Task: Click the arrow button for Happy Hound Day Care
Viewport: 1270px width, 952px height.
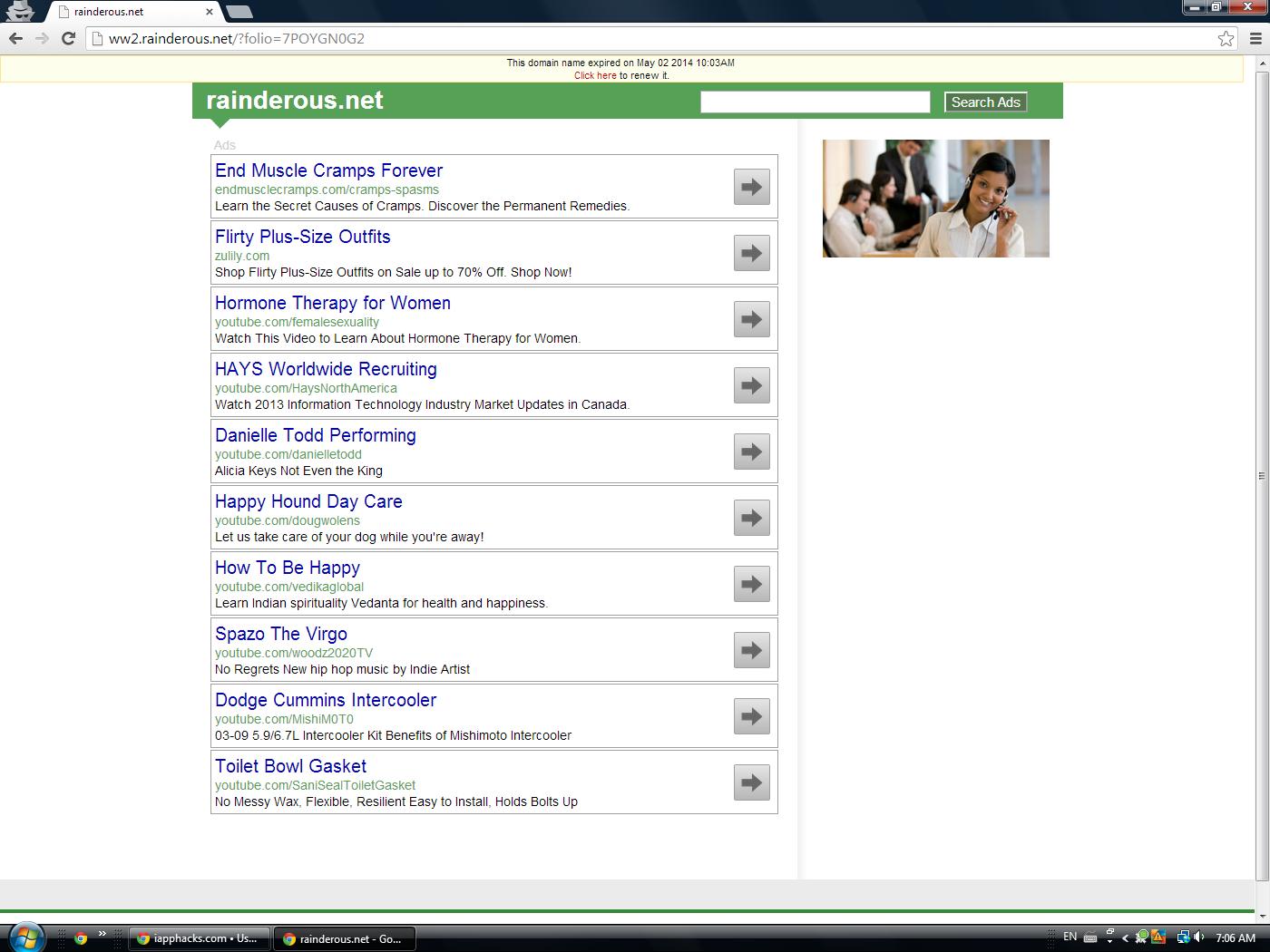Action: tap(751, 518)
